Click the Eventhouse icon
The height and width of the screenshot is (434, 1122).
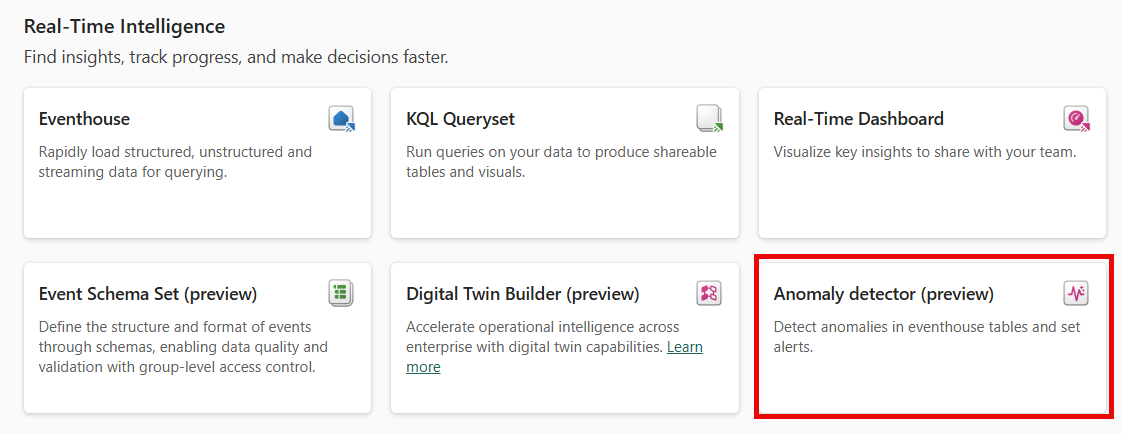click(x=342, y=118)
